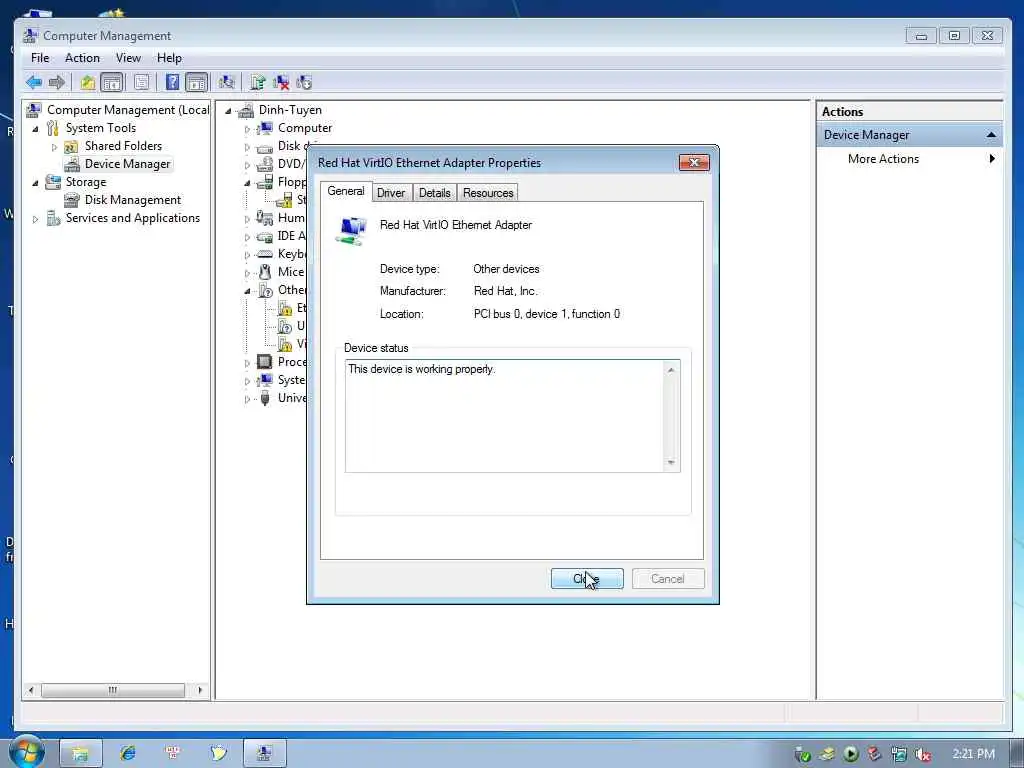
Task: Click the network adapter icon in Properties dialog
Action: tap(351, 231)
